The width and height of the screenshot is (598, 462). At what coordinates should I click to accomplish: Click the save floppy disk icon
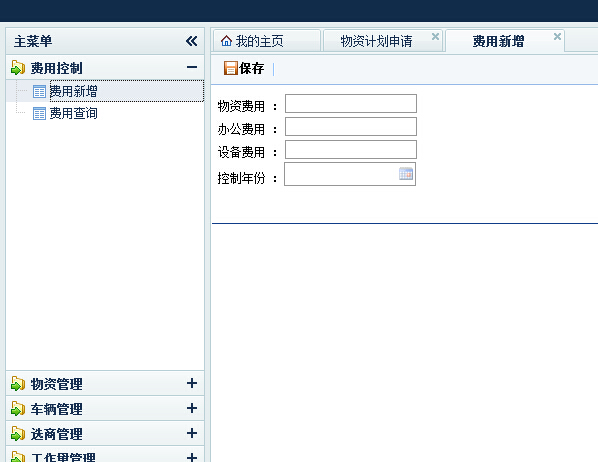tap(231, 68)
